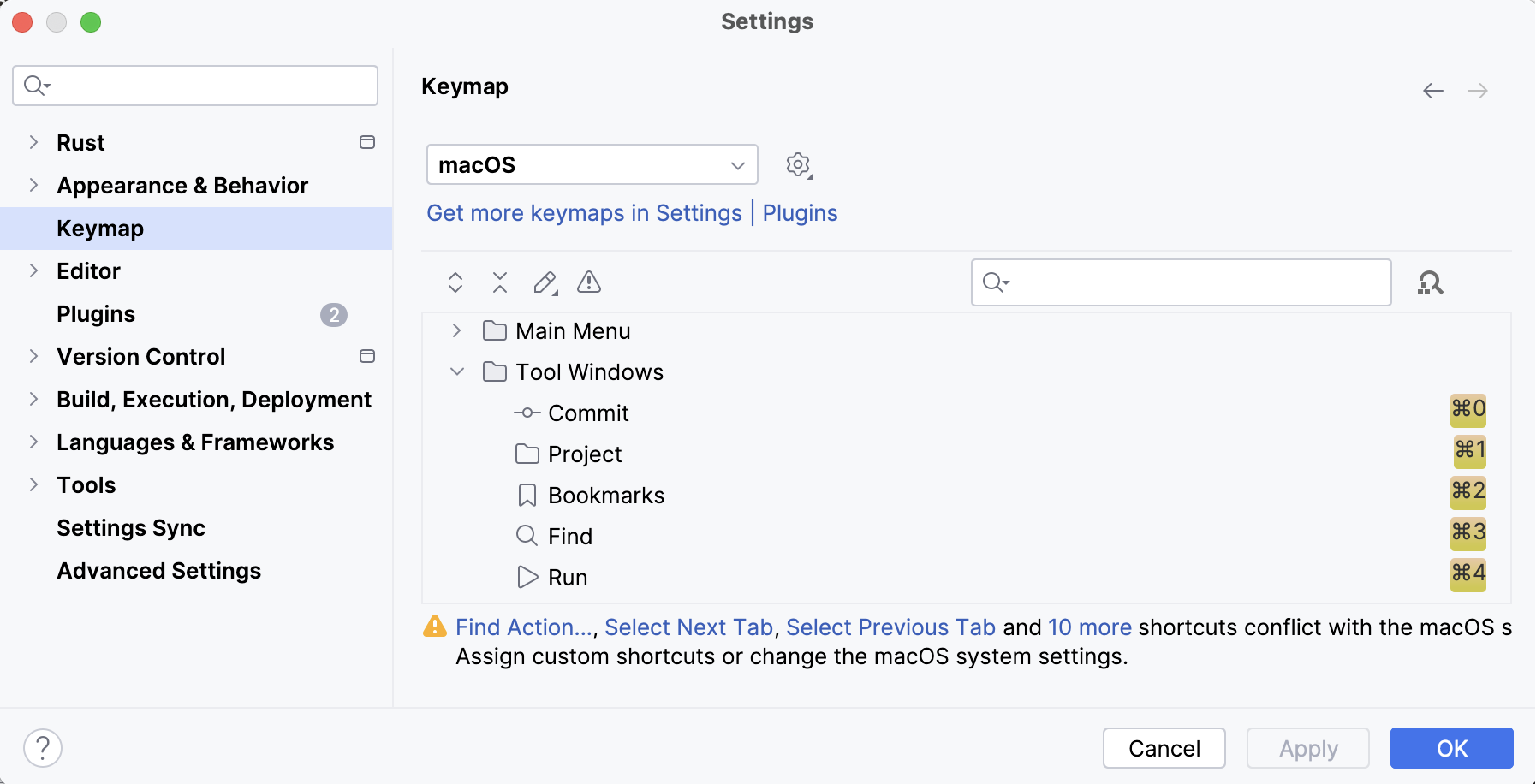
Task: Click the Get more keymaps in Settings link
Action: point(585,213)
